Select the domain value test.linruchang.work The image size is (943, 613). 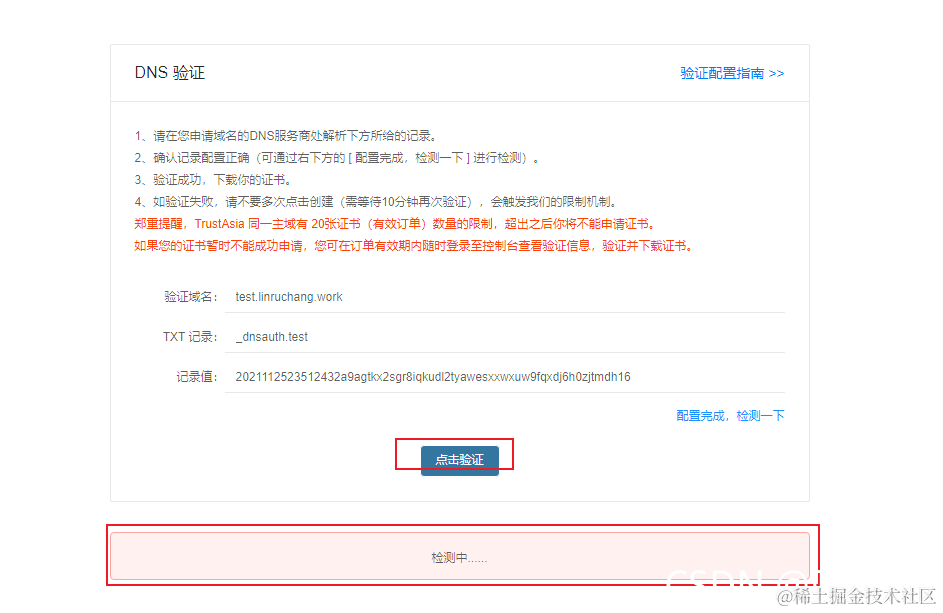pyautogui.click(x=289, y=297)
